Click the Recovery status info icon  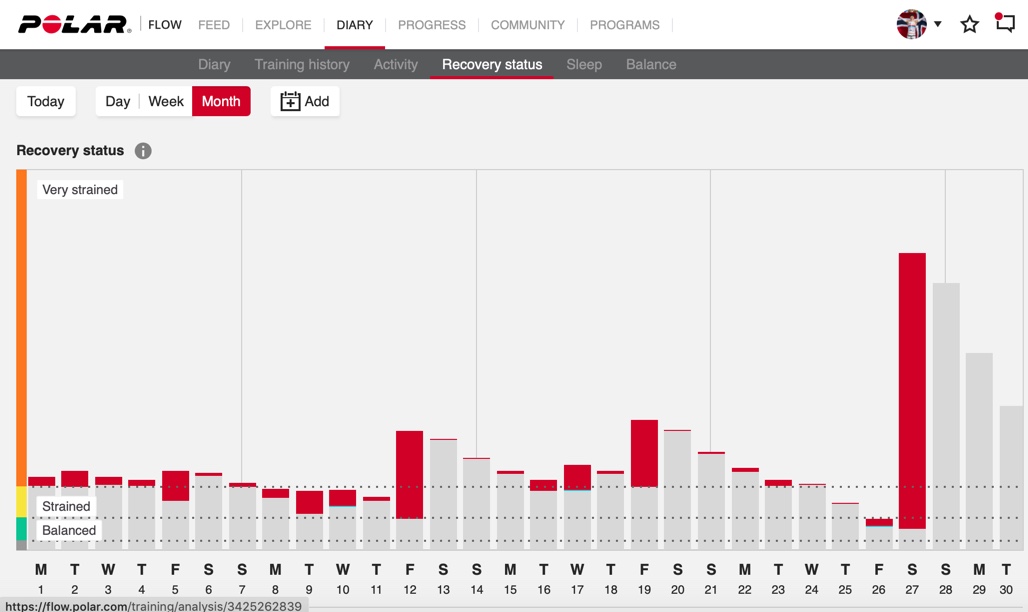pyautogui.click(x=143, y=151)
